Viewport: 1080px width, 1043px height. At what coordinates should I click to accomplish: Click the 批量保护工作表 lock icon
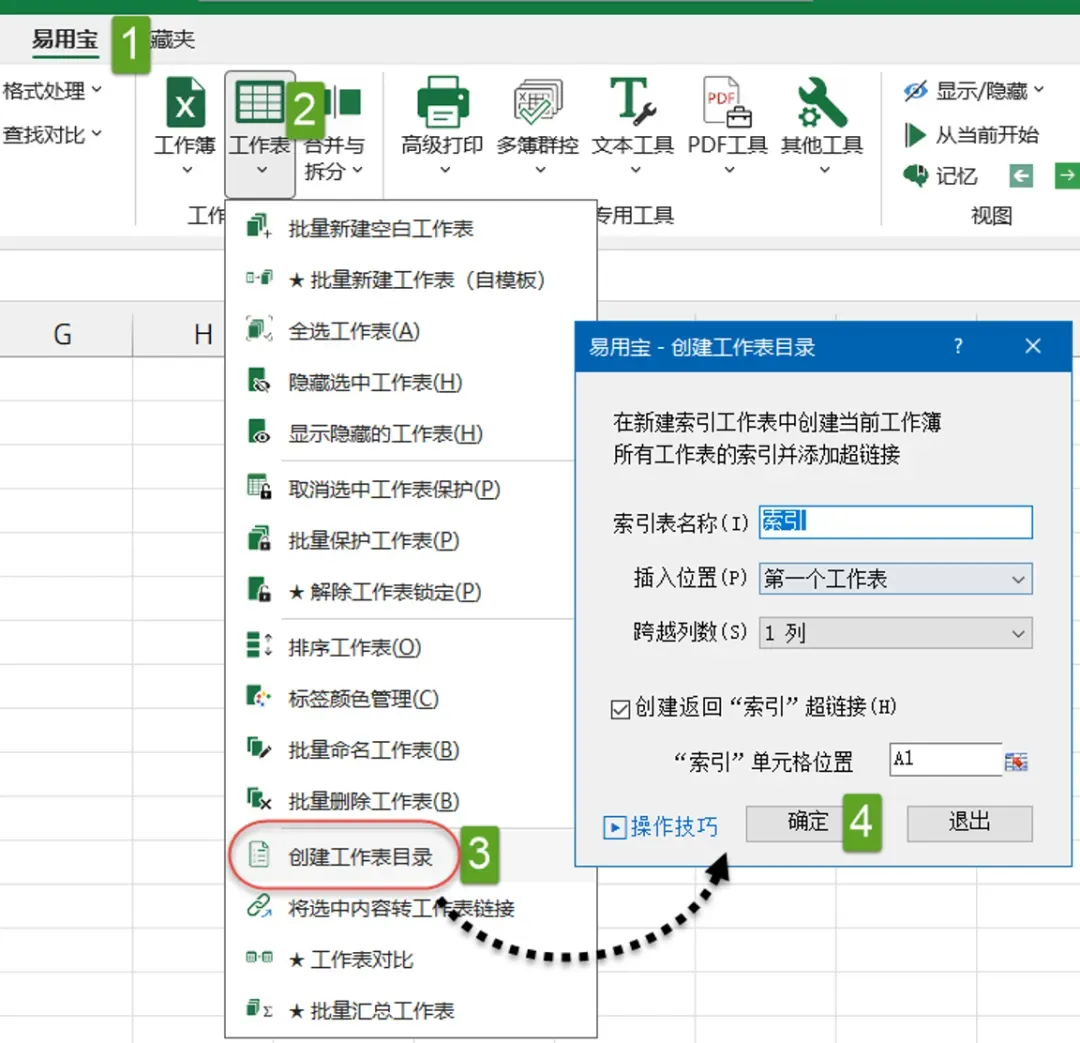coord(259,539)
